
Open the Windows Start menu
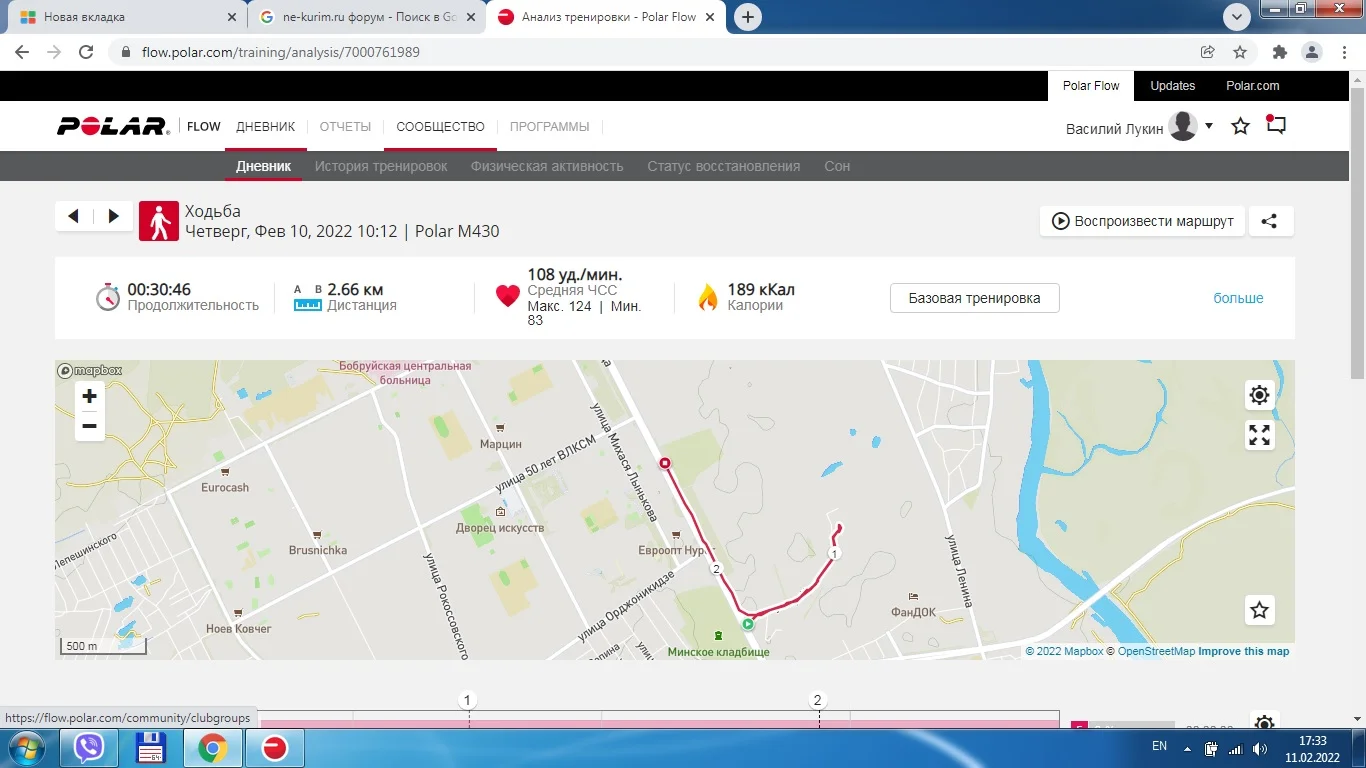click(x=26, y=748)
